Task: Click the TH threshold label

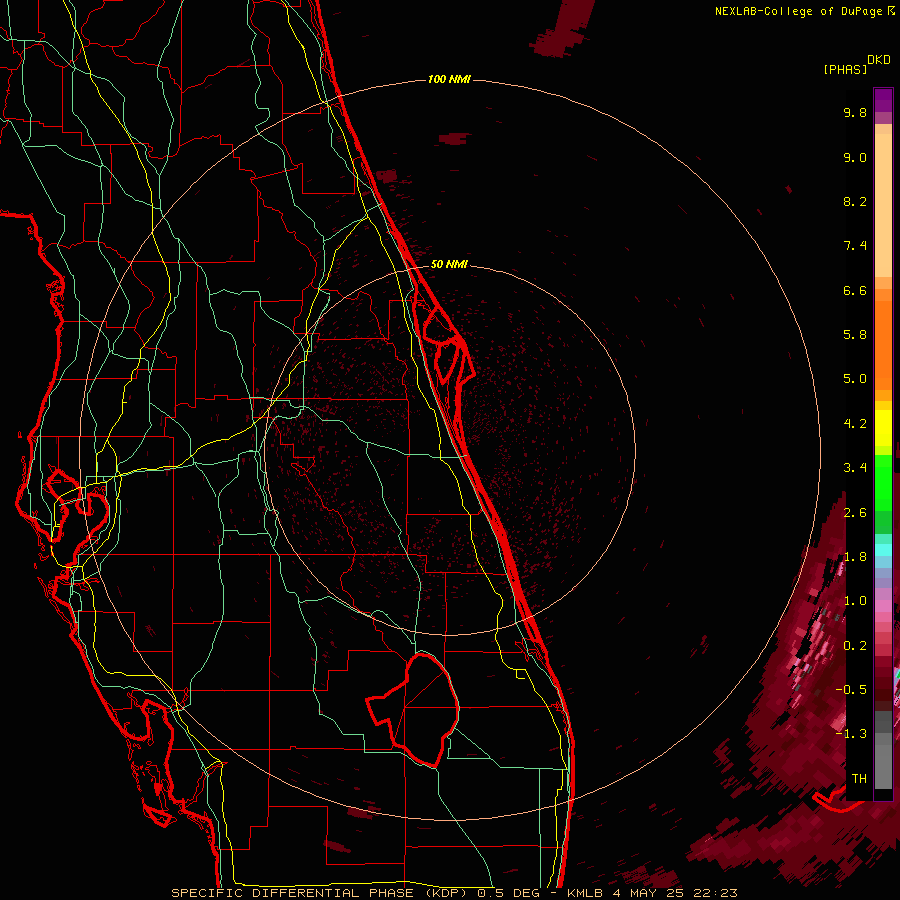Action: pyautogui.click(x=859, y=779)
